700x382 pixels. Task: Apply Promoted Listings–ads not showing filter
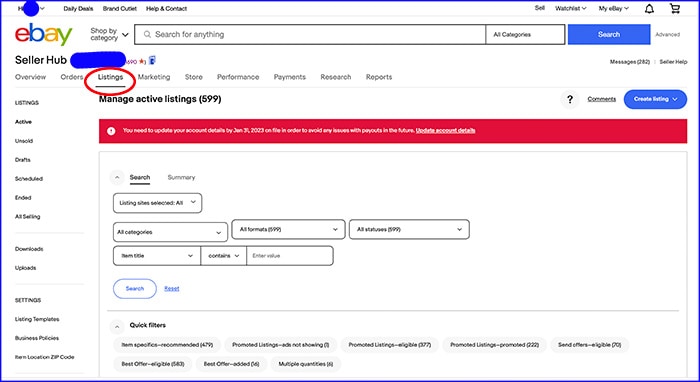click(x=280, y=345)
